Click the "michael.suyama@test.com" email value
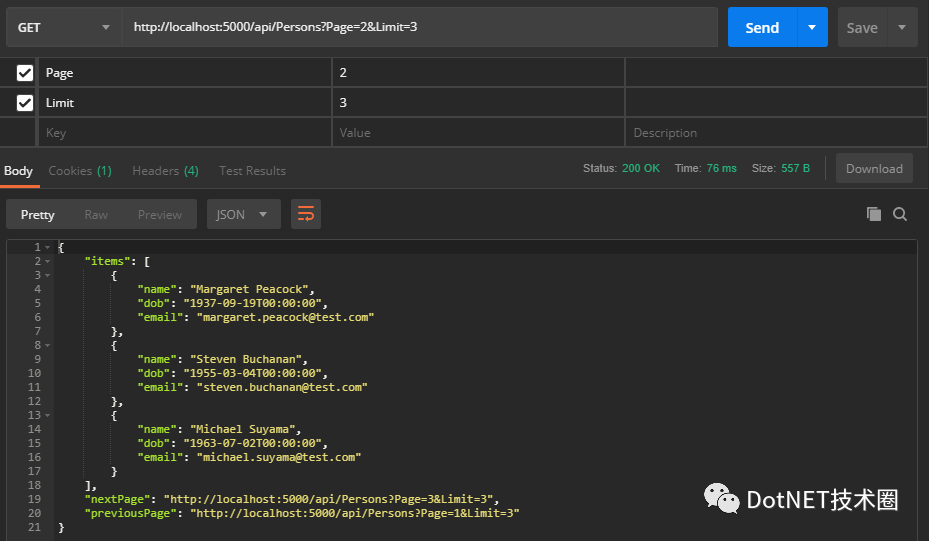This screenshot has height=541, width=929. tap(278, 457)
